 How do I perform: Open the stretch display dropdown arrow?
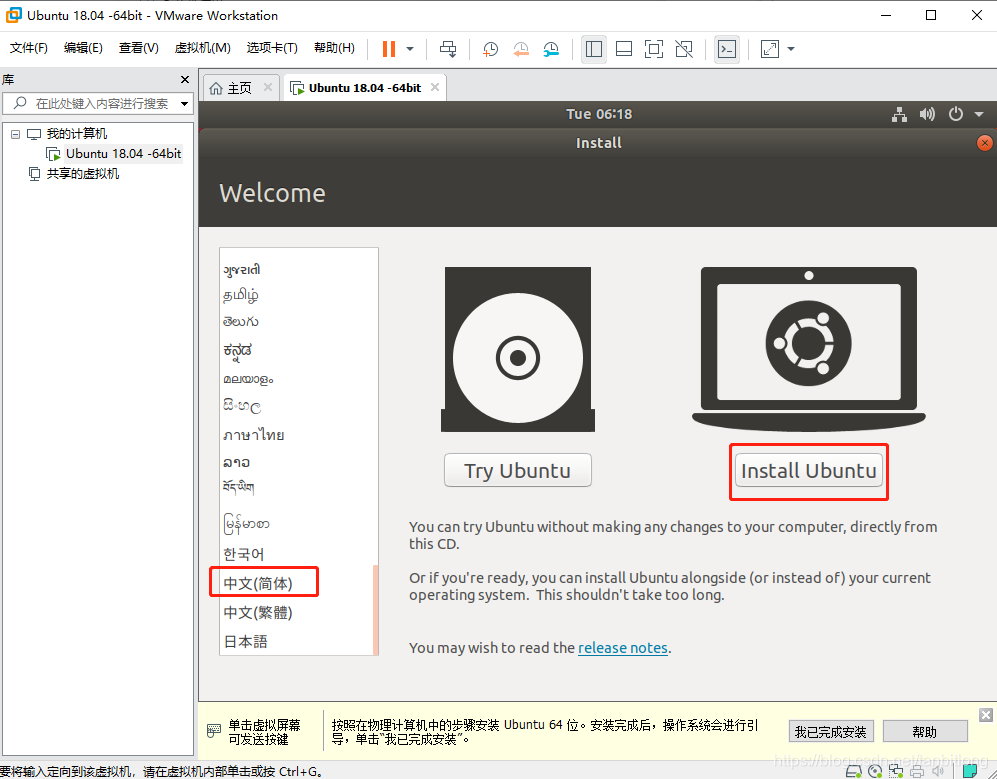click(x=791, y=49)
